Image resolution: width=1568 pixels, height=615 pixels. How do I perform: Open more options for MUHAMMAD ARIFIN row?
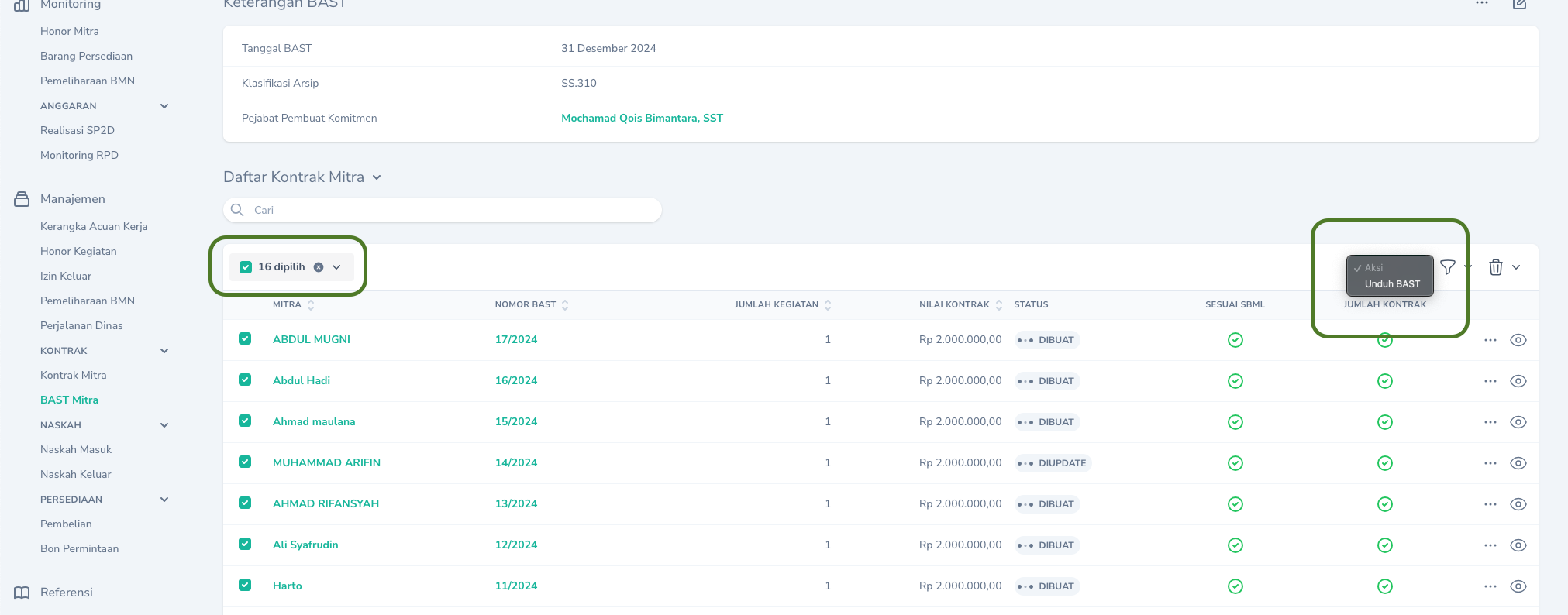click(x=1490, y=463)
